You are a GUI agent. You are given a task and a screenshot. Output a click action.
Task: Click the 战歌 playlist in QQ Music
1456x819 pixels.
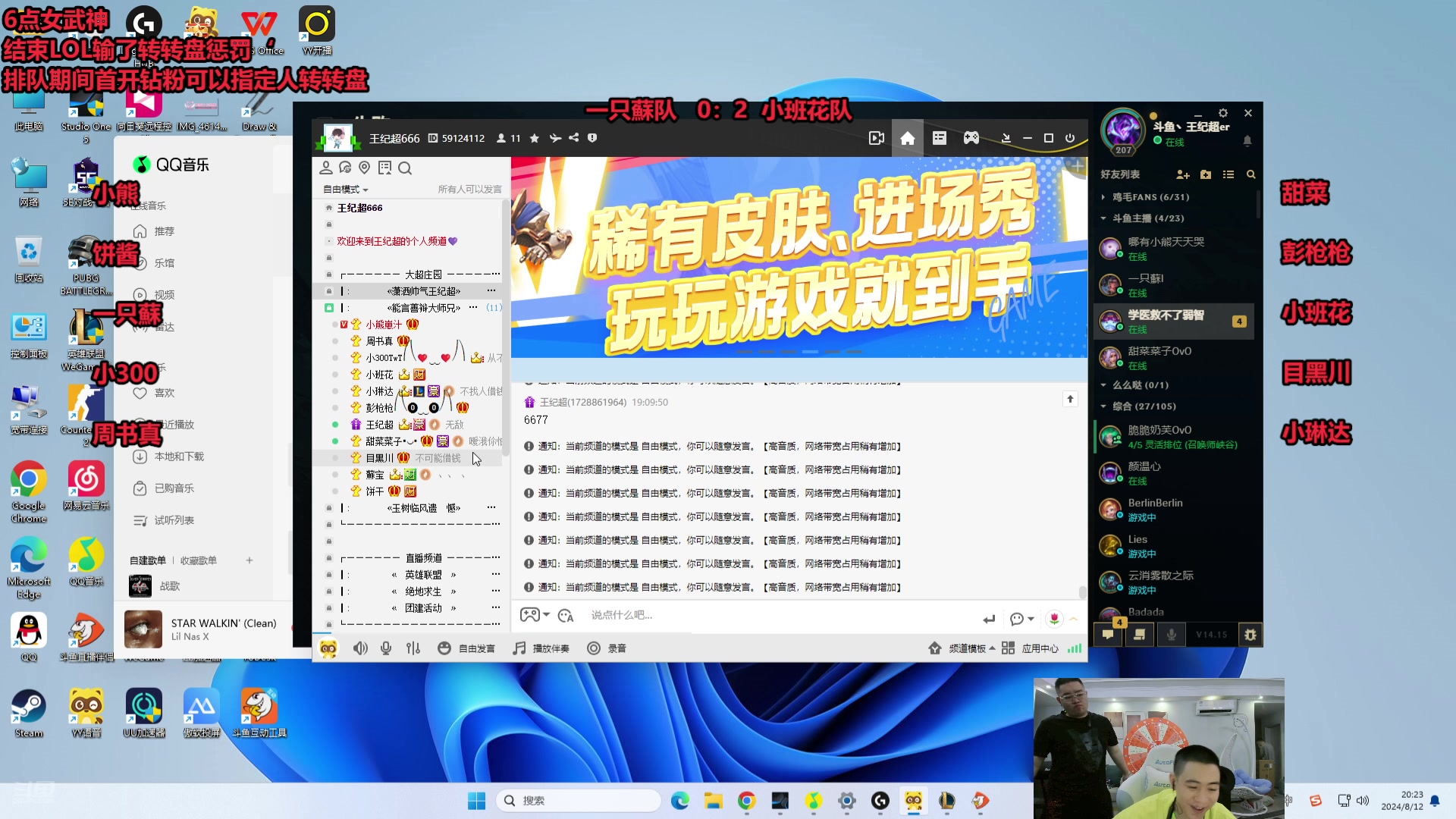point(170,586)
